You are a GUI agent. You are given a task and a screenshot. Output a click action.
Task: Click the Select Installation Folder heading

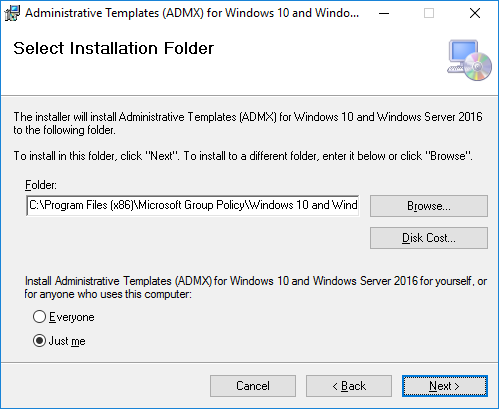point(113,48)
